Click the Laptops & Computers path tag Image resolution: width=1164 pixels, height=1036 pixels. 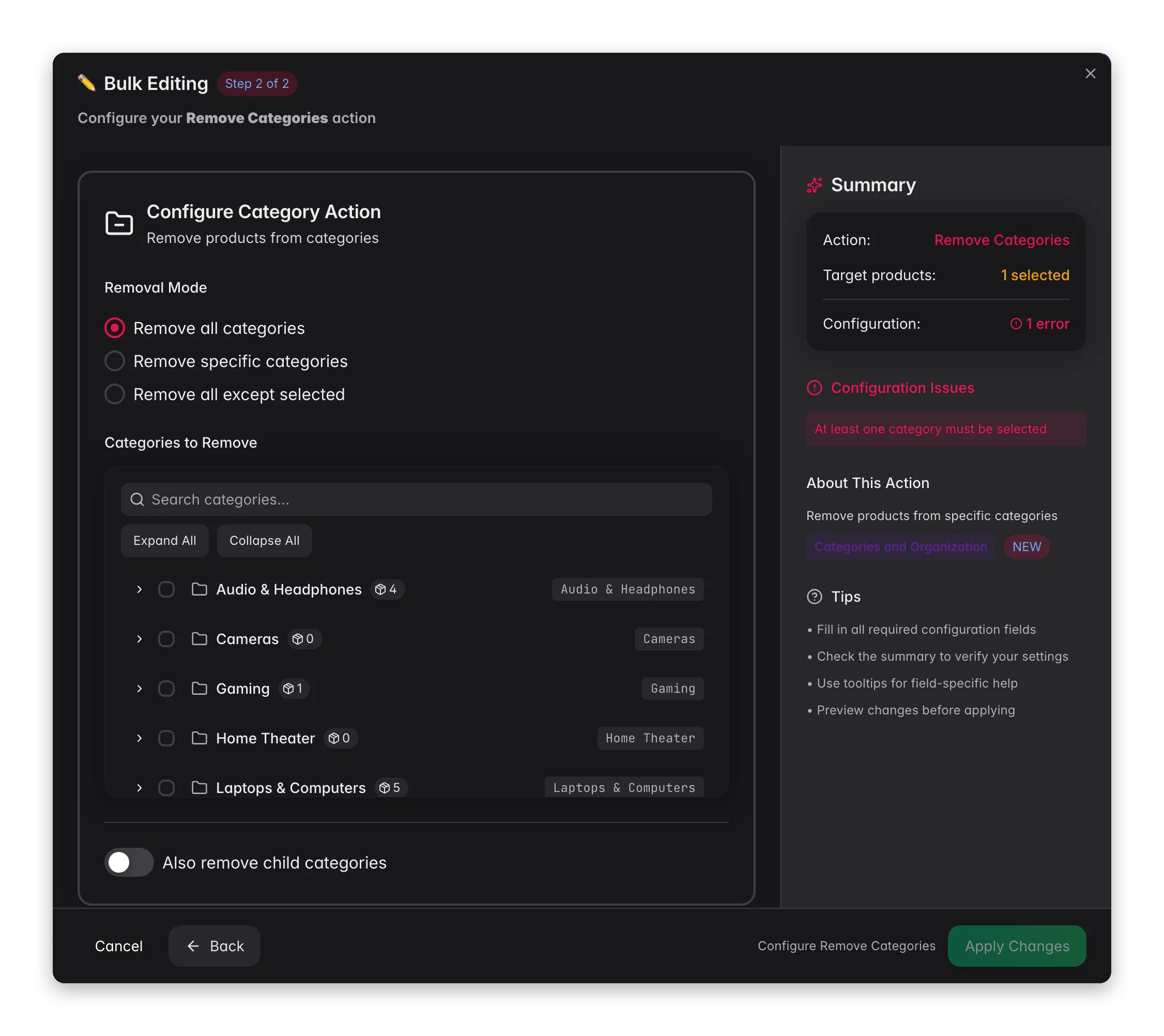click(x=624, y=787)
